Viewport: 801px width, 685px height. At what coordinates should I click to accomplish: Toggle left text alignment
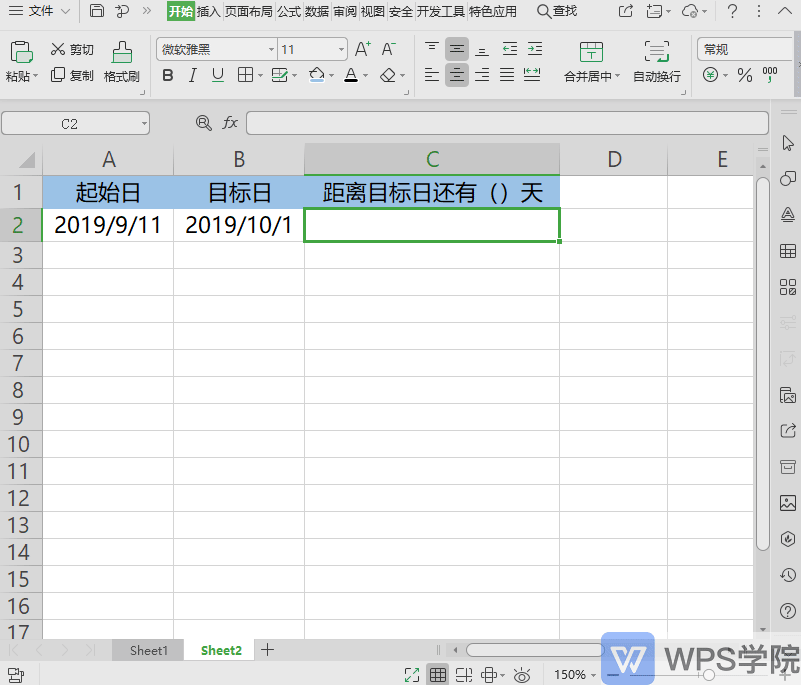pos(432,76)
